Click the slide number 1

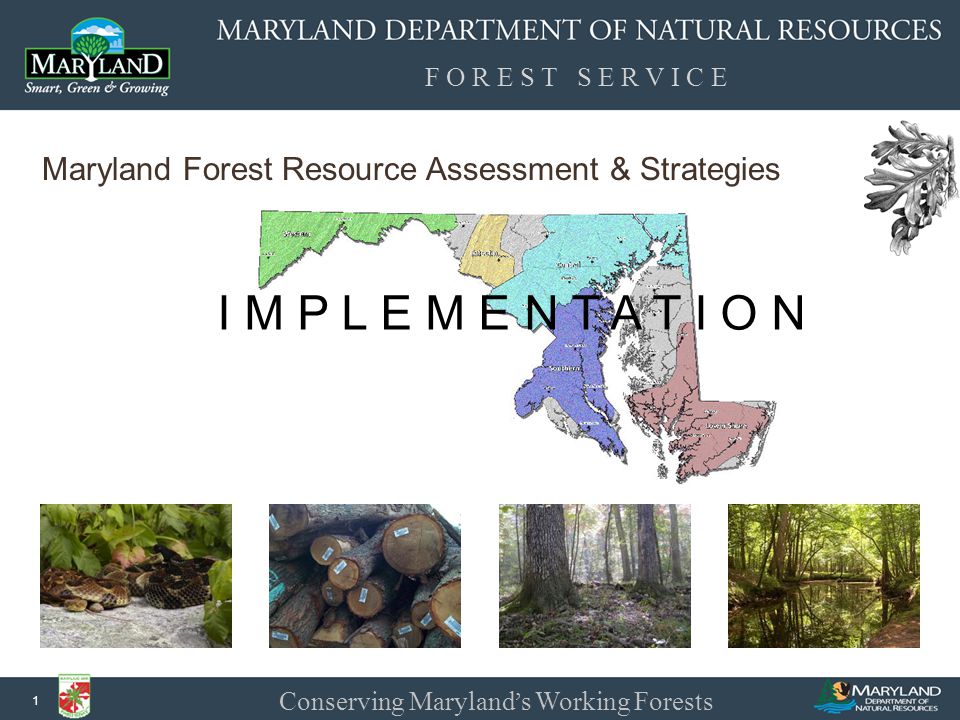click(36, 701)
